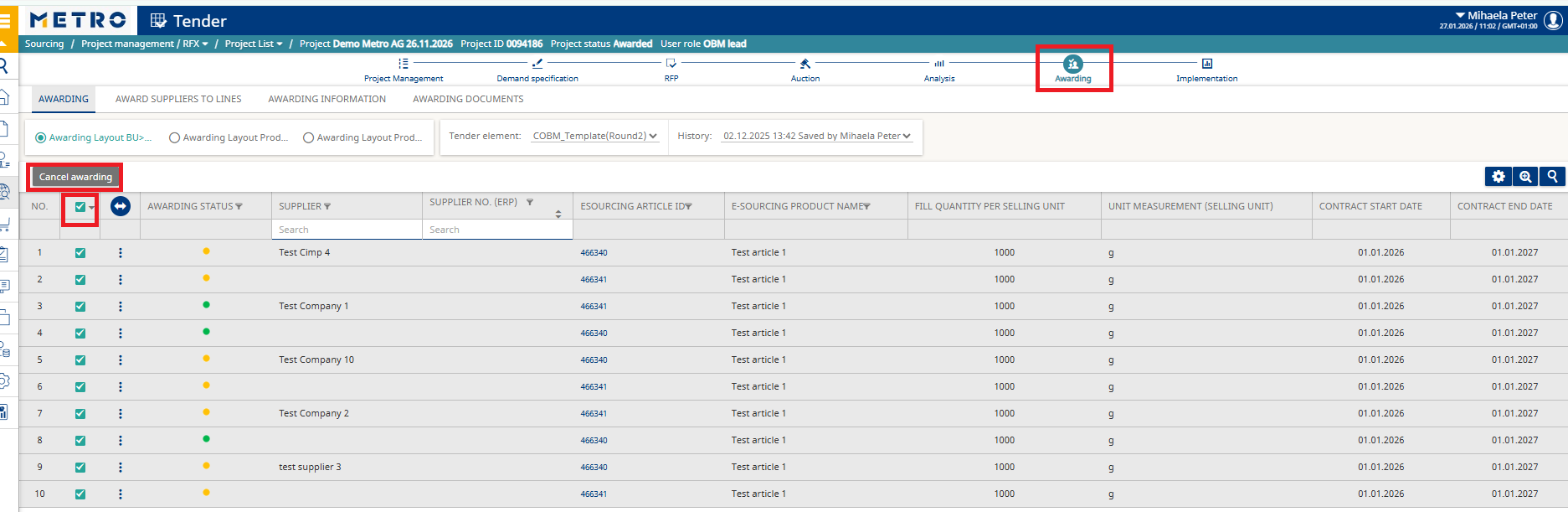Select the Test Company 10 supplier cell

click(316, 359)
